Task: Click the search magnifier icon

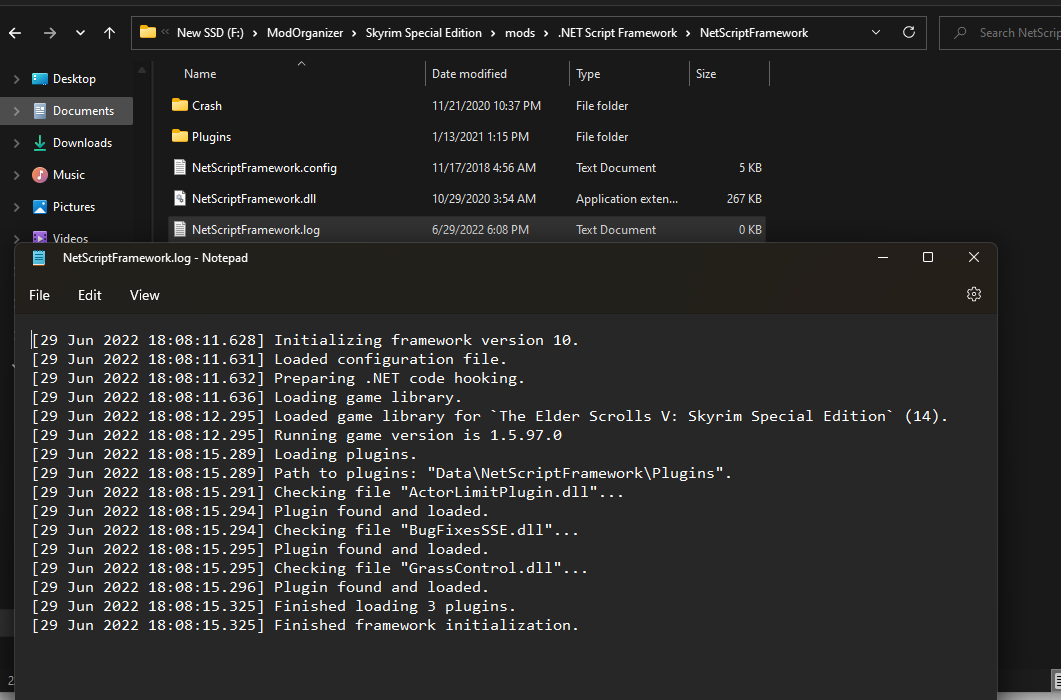Action: pos(960,32)
